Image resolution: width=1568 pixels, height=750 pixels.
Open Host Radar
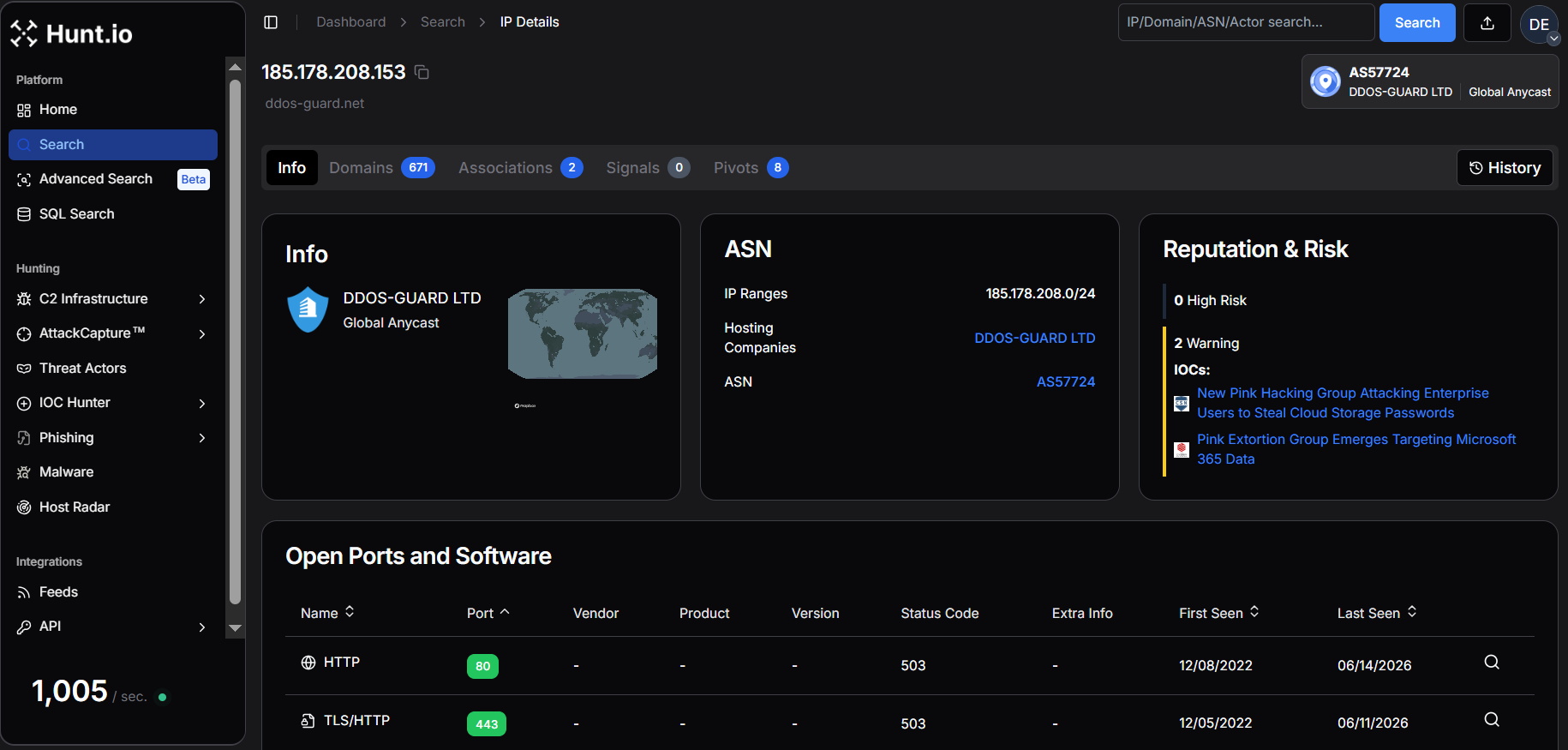(113, 507)
